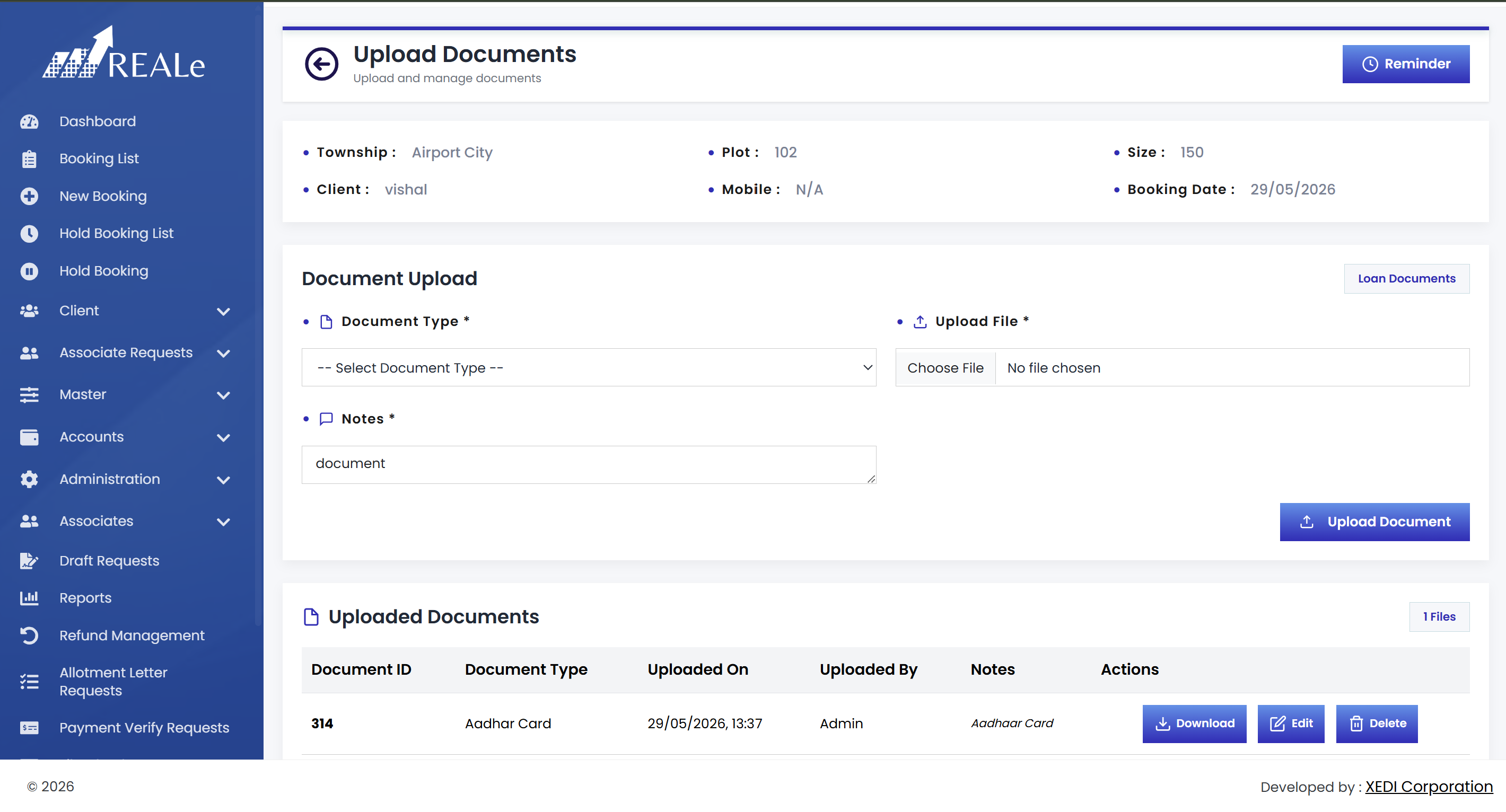This screenshot has width=1506, height=812.
Task: Click the Reports bar chart icon
Action: [x=29, y=598]
